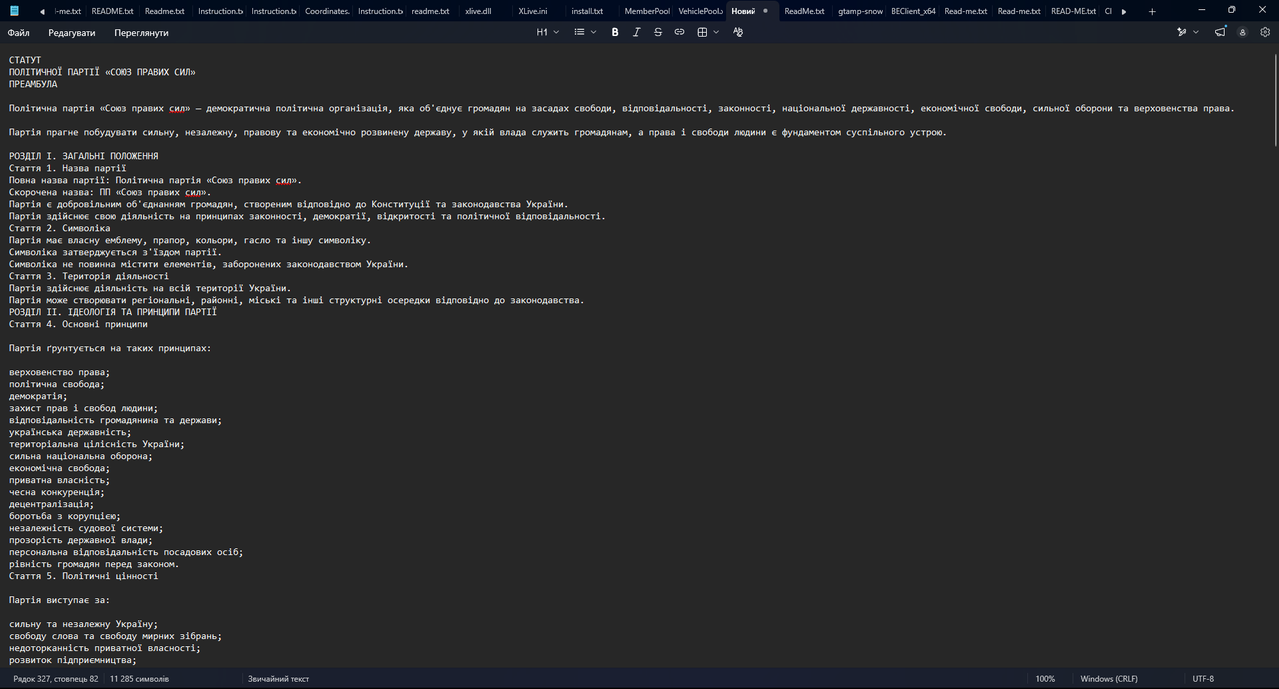Toggle bold formatting
This screenshot has height=689, width=1279.
click(x=615, y=32)
